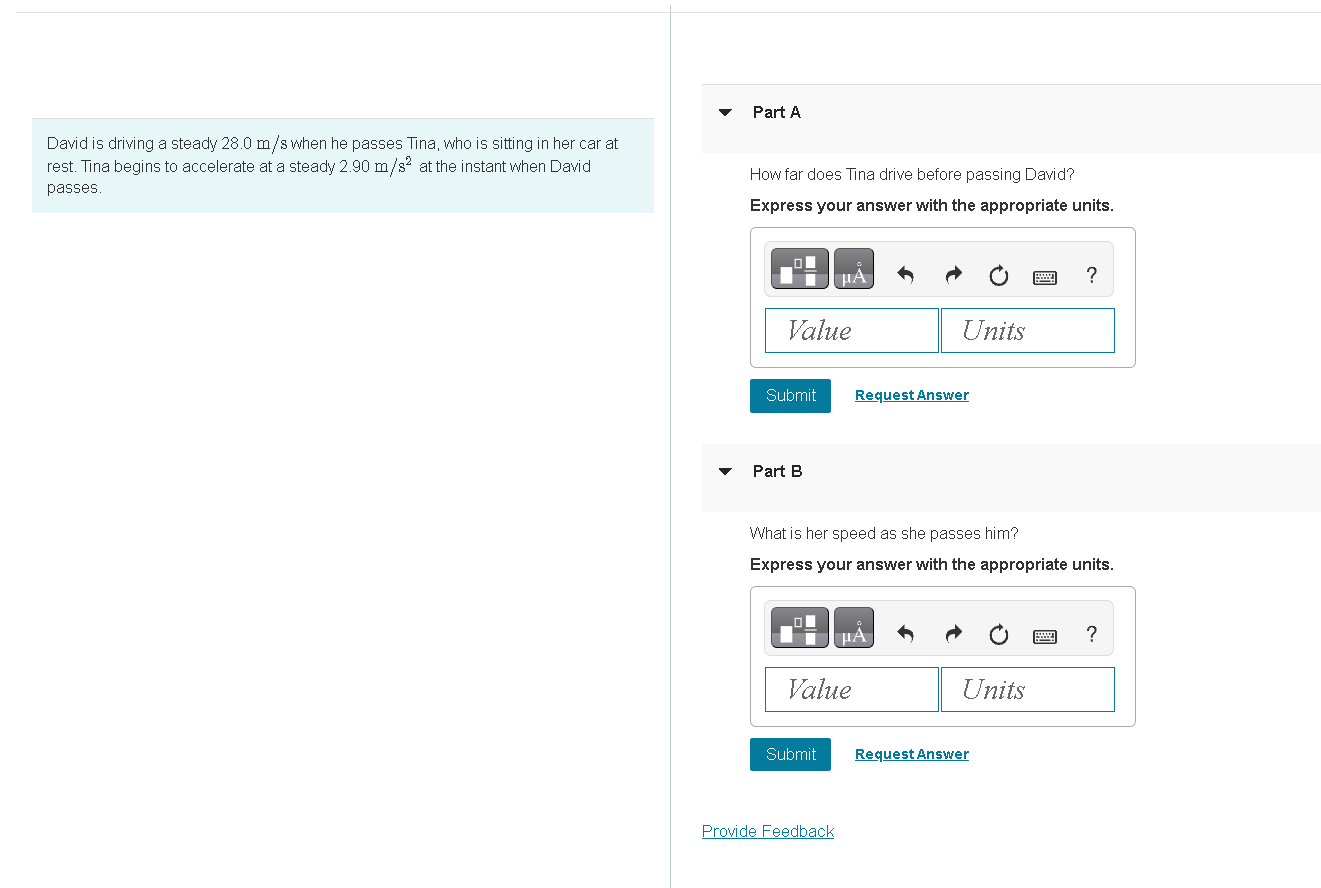This screenshot has height=888, width=1321.
Task: Click the undo arrow in Part A
Action: (x=906, y=275)
